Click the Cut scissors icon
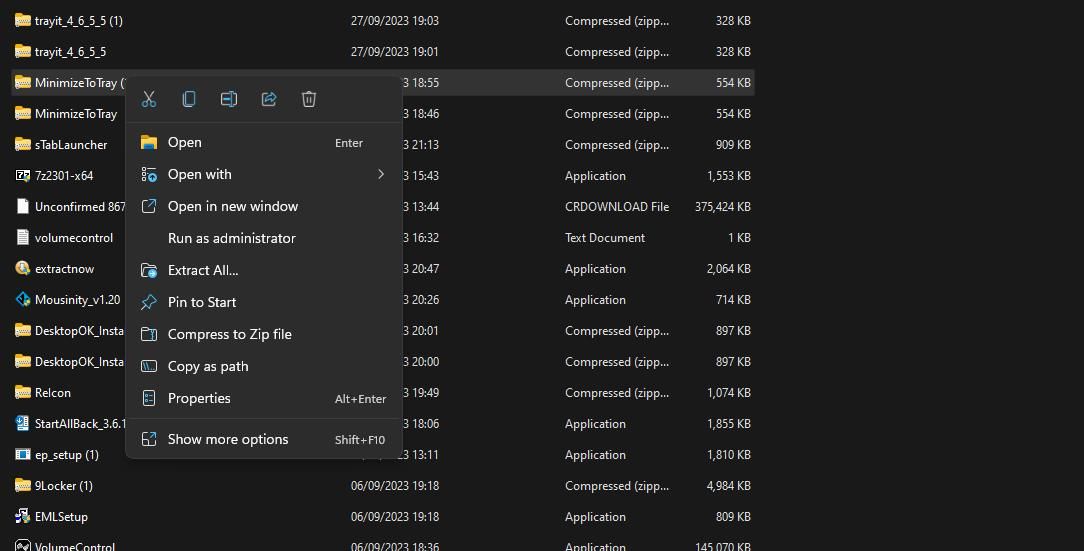The height and width of the screenshot is (551, 1084). [x=149, y=99]
